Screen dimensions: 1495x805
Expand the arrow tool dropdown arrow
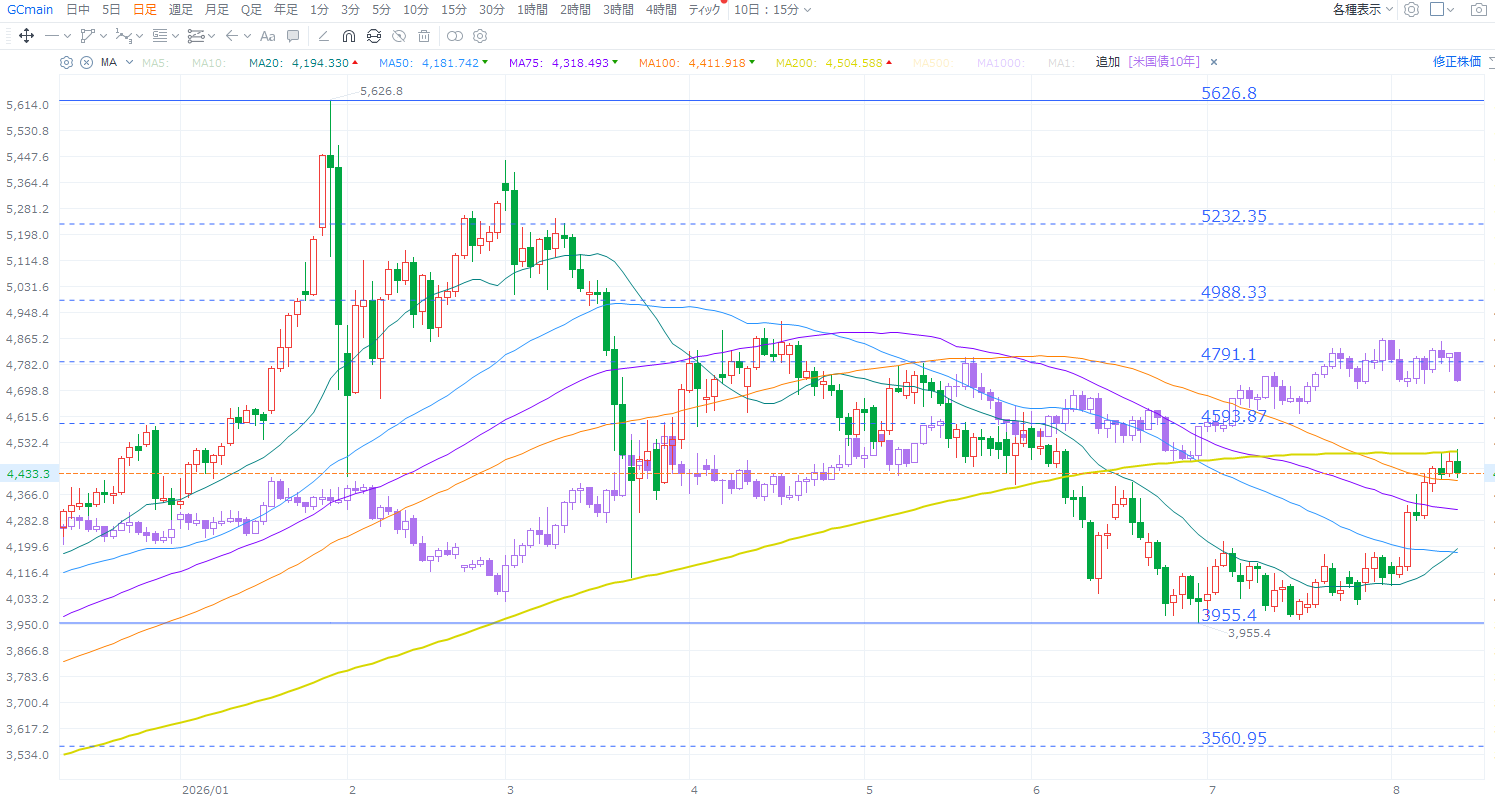click(x=247, y=37)
